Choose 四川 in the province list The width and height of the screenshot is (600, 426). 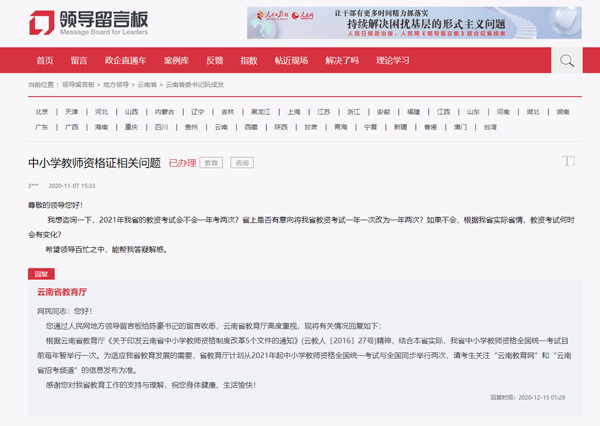pos(162,127)
